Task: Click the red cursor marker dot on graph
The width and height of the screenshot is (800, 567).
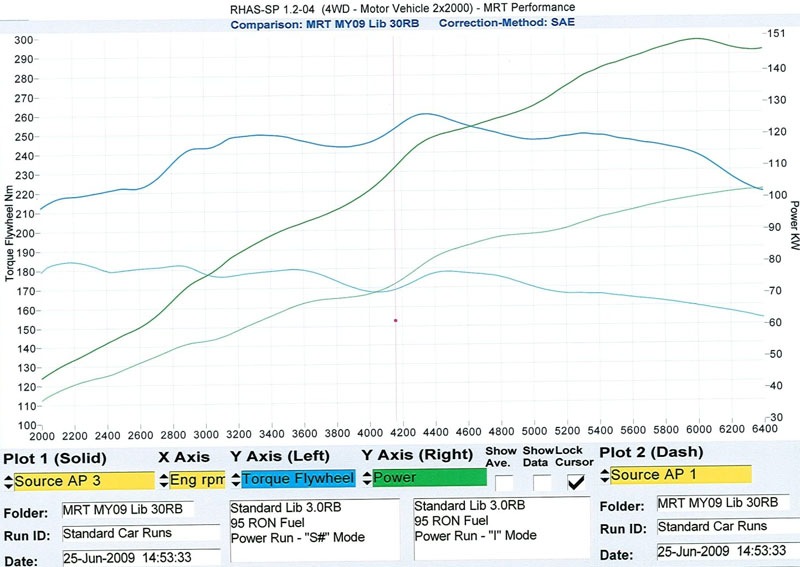Action: tap(395, 321)
